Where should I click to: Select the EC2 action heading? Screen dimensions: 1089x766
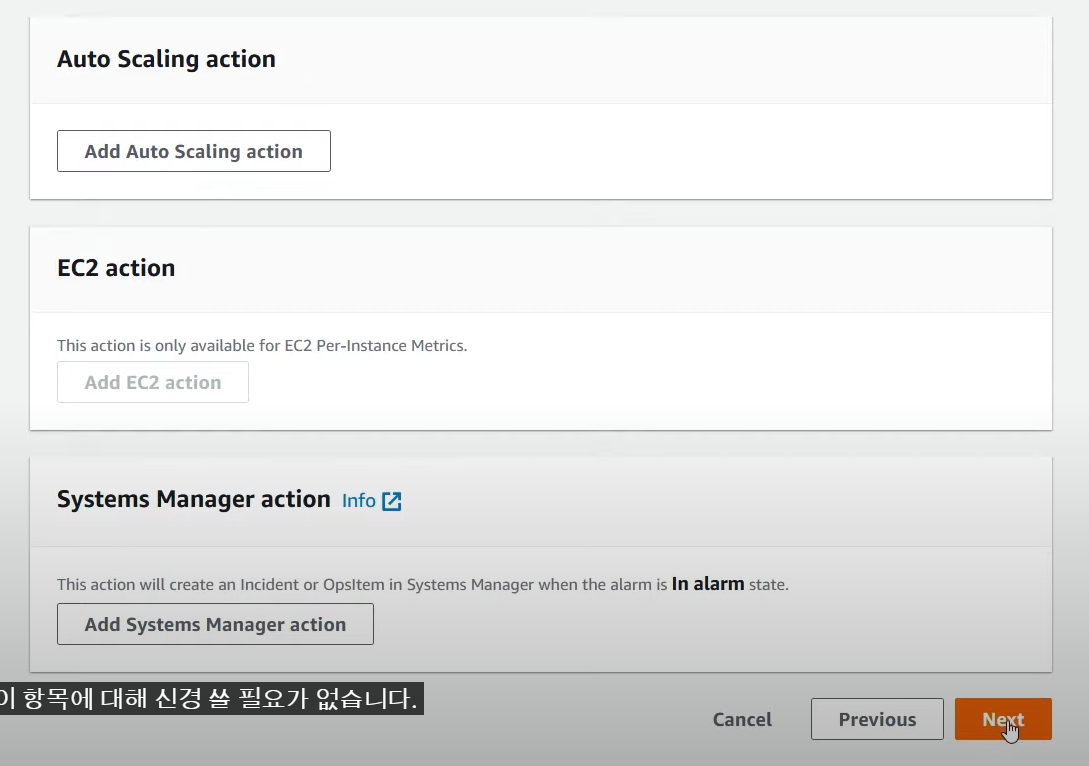pos(116,268)
